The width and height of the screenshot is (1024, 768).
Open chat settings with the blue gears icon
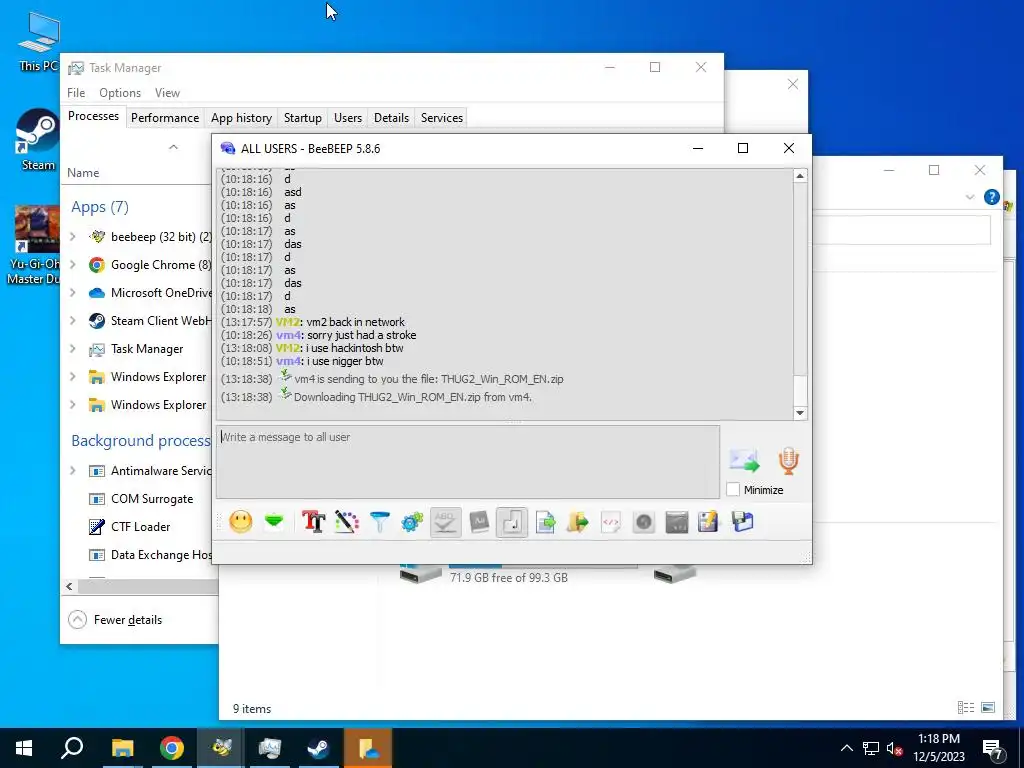pyautogui.click(x=412, y=522)
